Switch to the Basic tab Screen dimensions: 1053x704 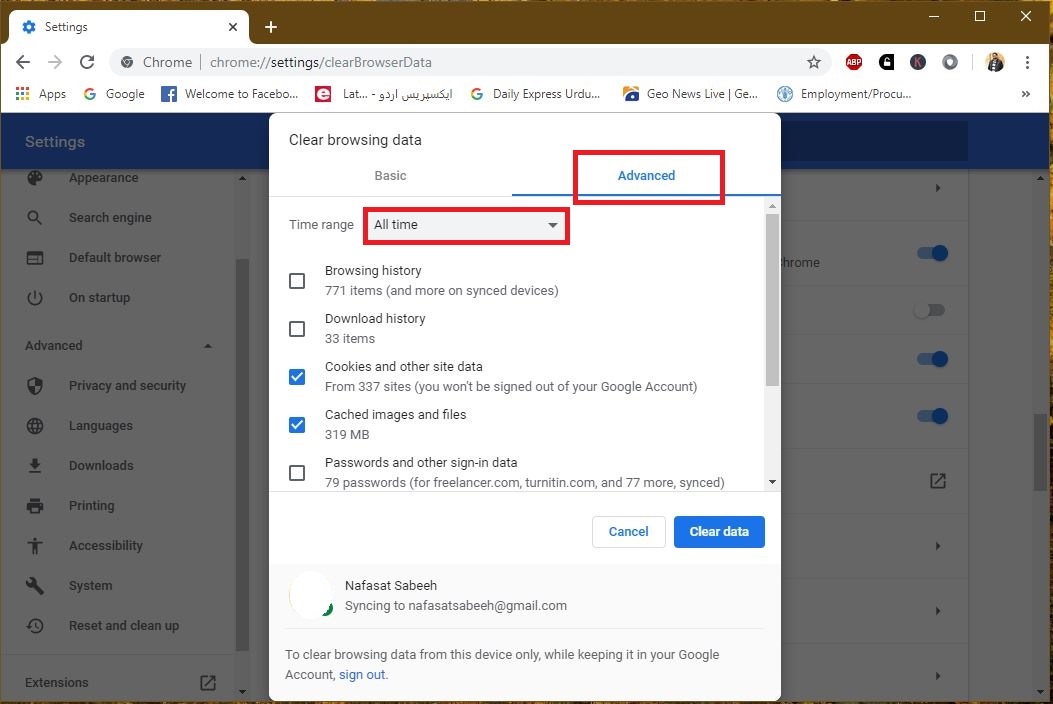click(390, 175)
